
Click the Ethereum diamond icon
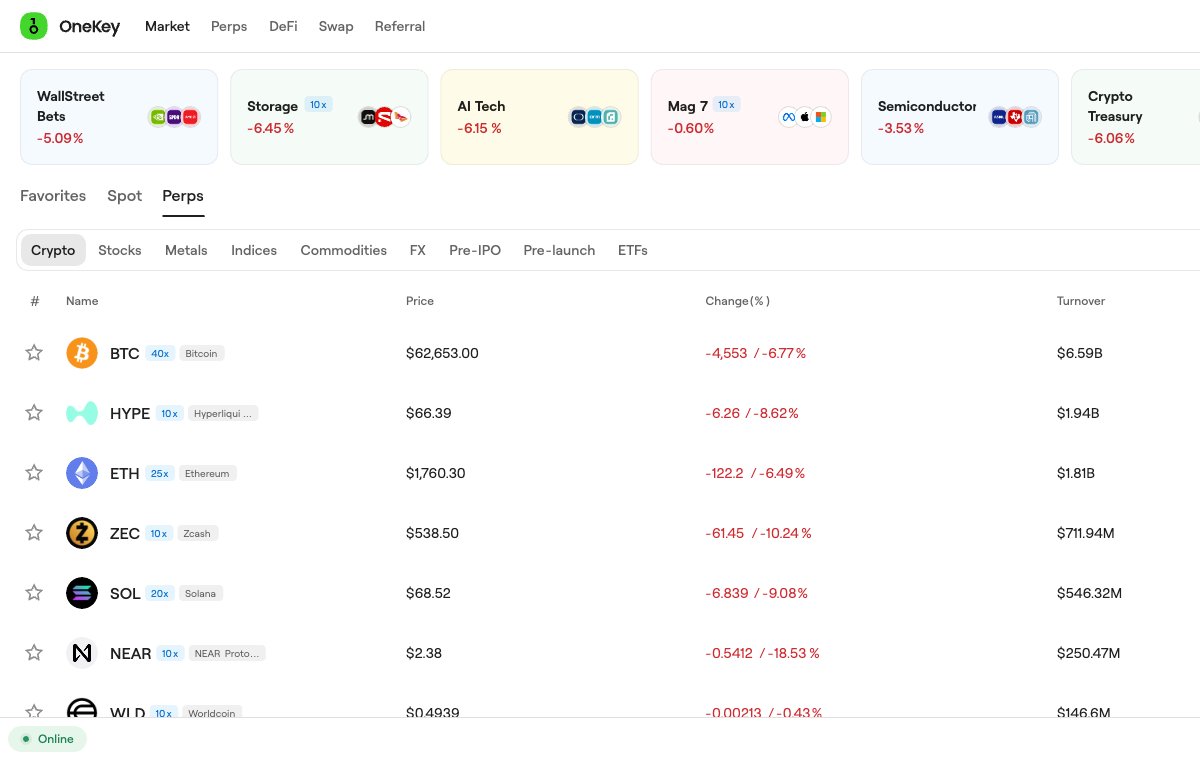(82, 473)
